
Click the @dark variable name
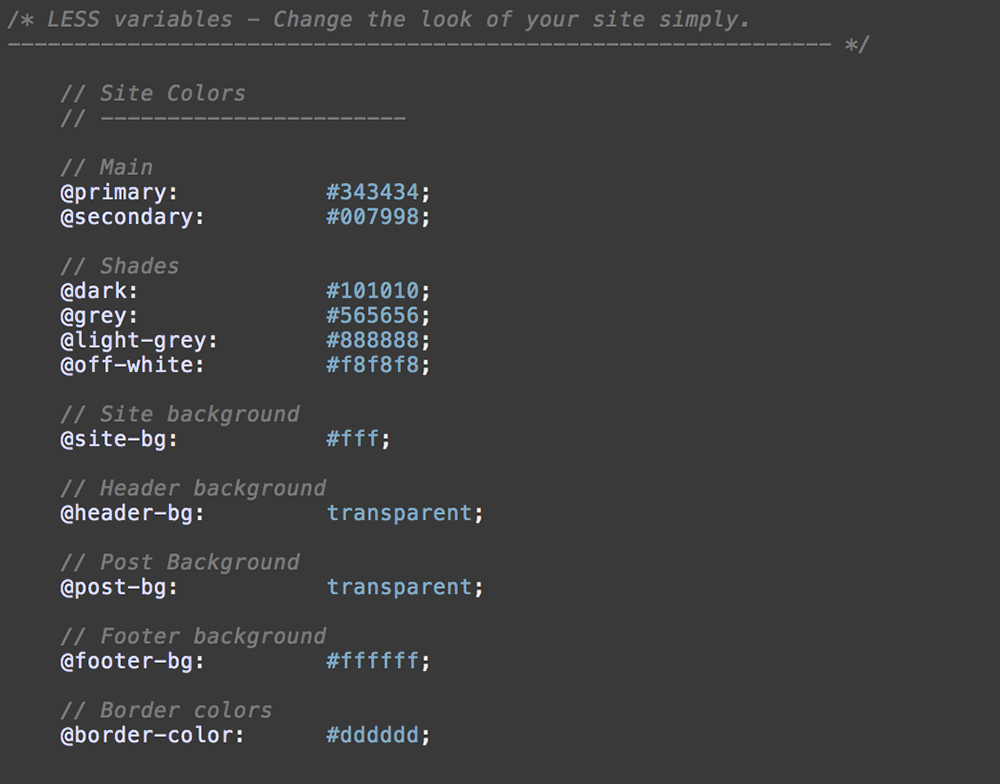pyautogui.click(x=98, y=291)
